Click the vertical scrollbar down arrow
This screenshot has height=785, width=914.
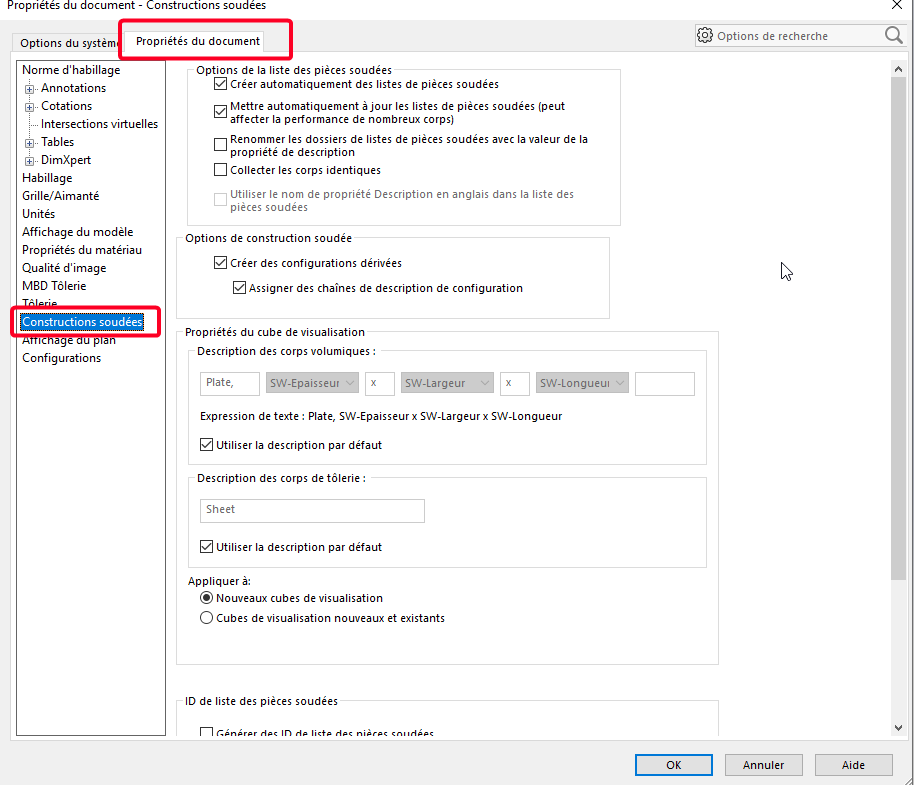[x=899, y=729]
